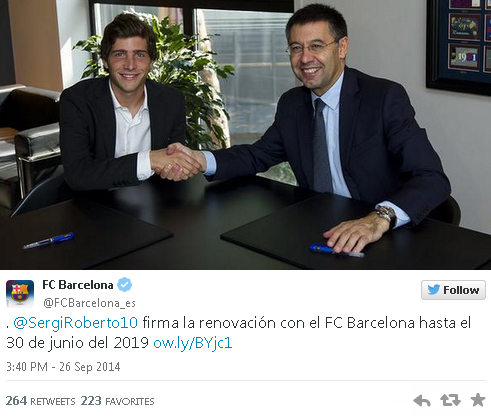Click the tweet text about renovación
The height and width of the screenshot is (416, 491).
click(x=239, y=333)
